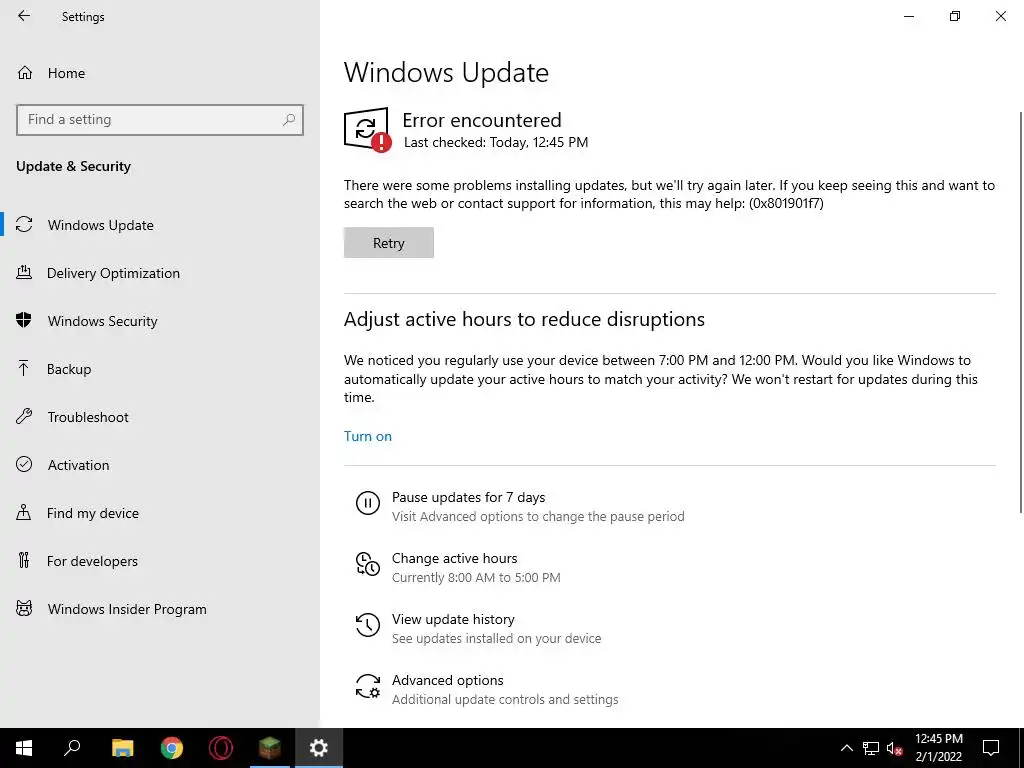Open taskbar search magnifier
Image resolution: width=1024 pixels, height=768 pixels.
[x=72, y=748]
